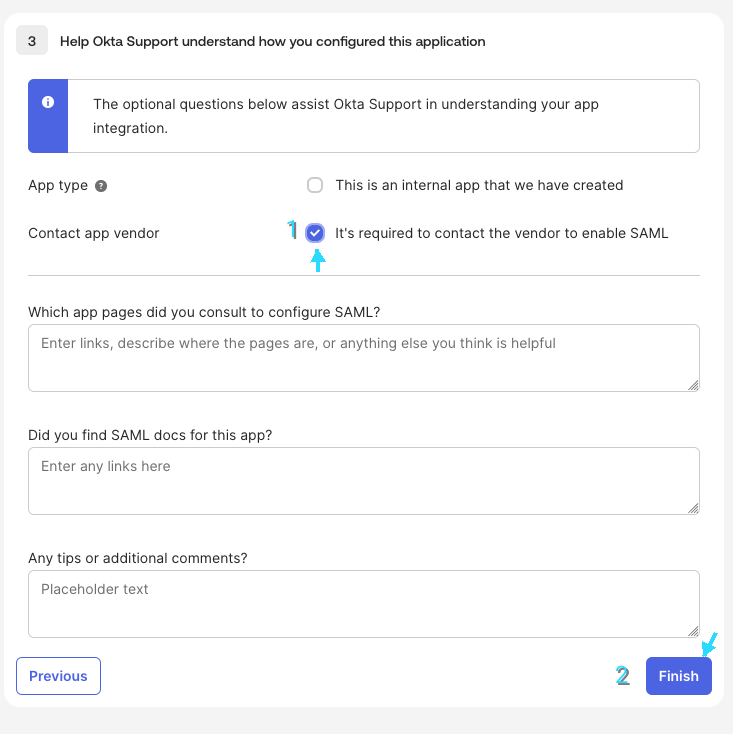Click the "Contact app vendor" field label

click(x=94, y=233)
